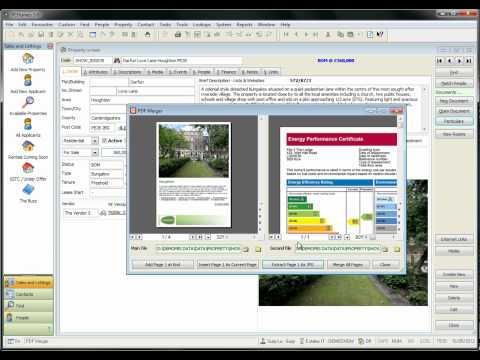Screen dimensions: 480x360
Task: Browse for Second File folder icon
Action: tap(397, 249)
